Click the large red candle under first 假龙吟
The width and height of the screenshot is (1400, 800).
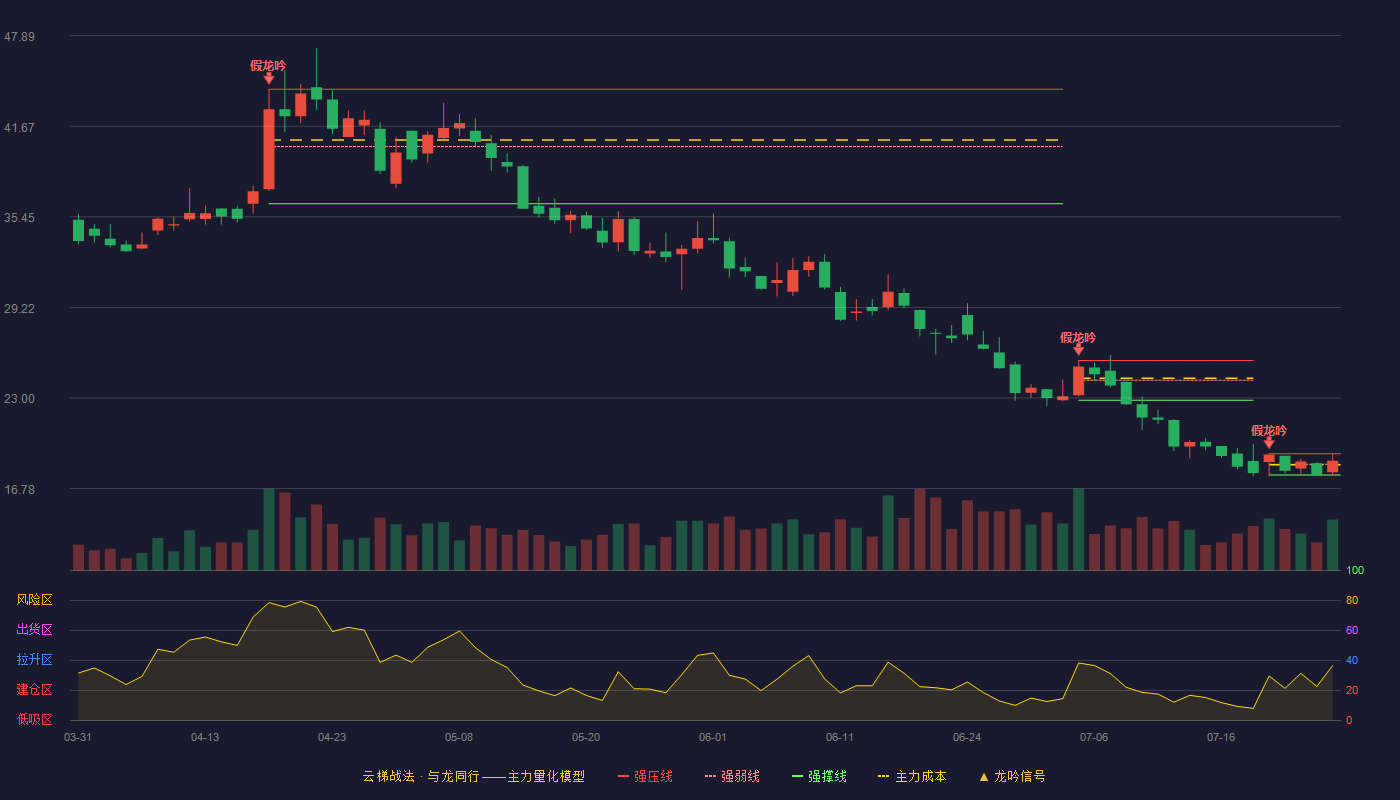(268, 148)
